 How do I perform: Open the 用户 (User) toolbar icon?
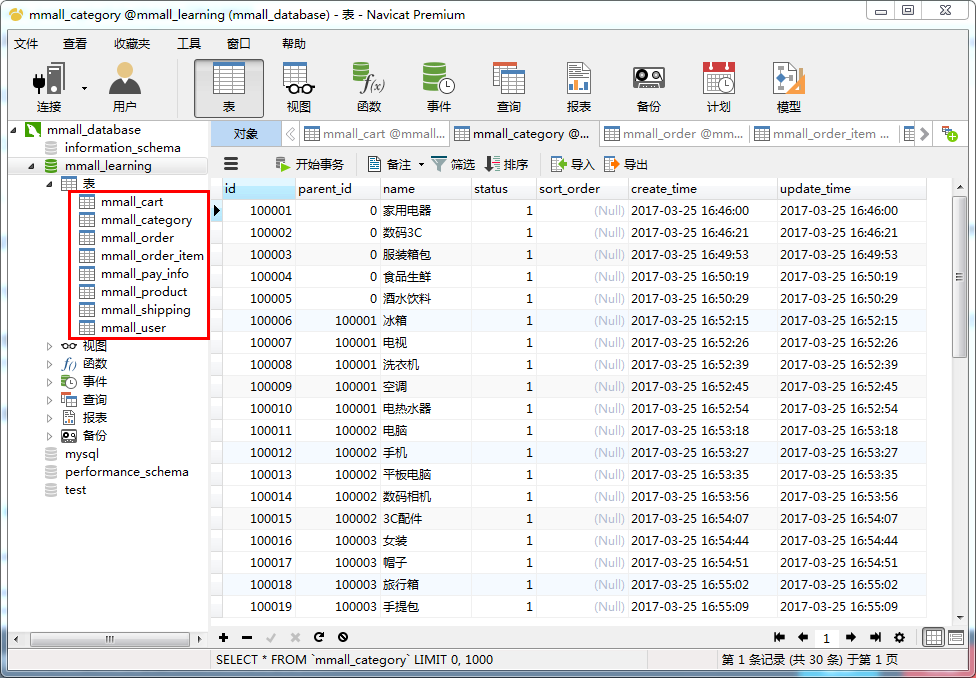click(x=124, y=88)
